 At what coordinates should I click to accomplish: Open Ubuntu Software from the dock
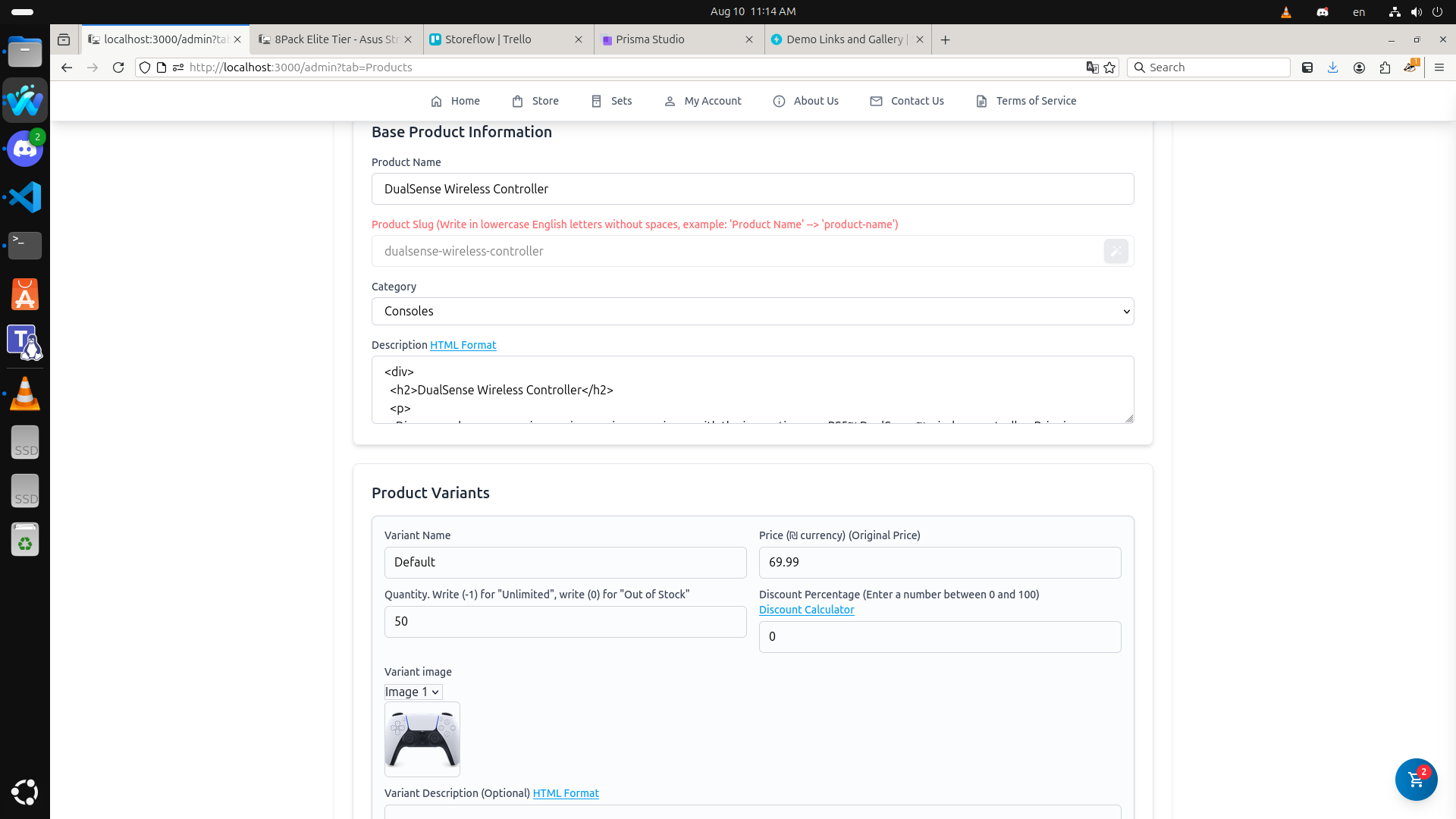click(25, 294)
